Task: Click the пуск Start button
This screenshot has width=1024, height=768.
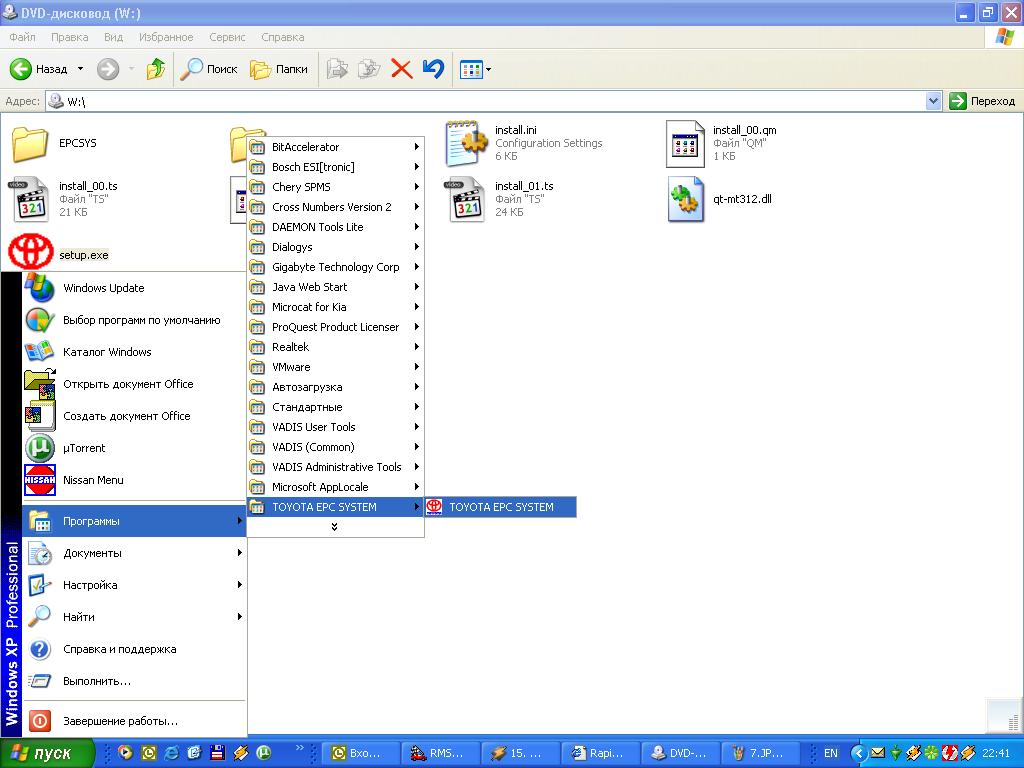Action: [48, 753]
